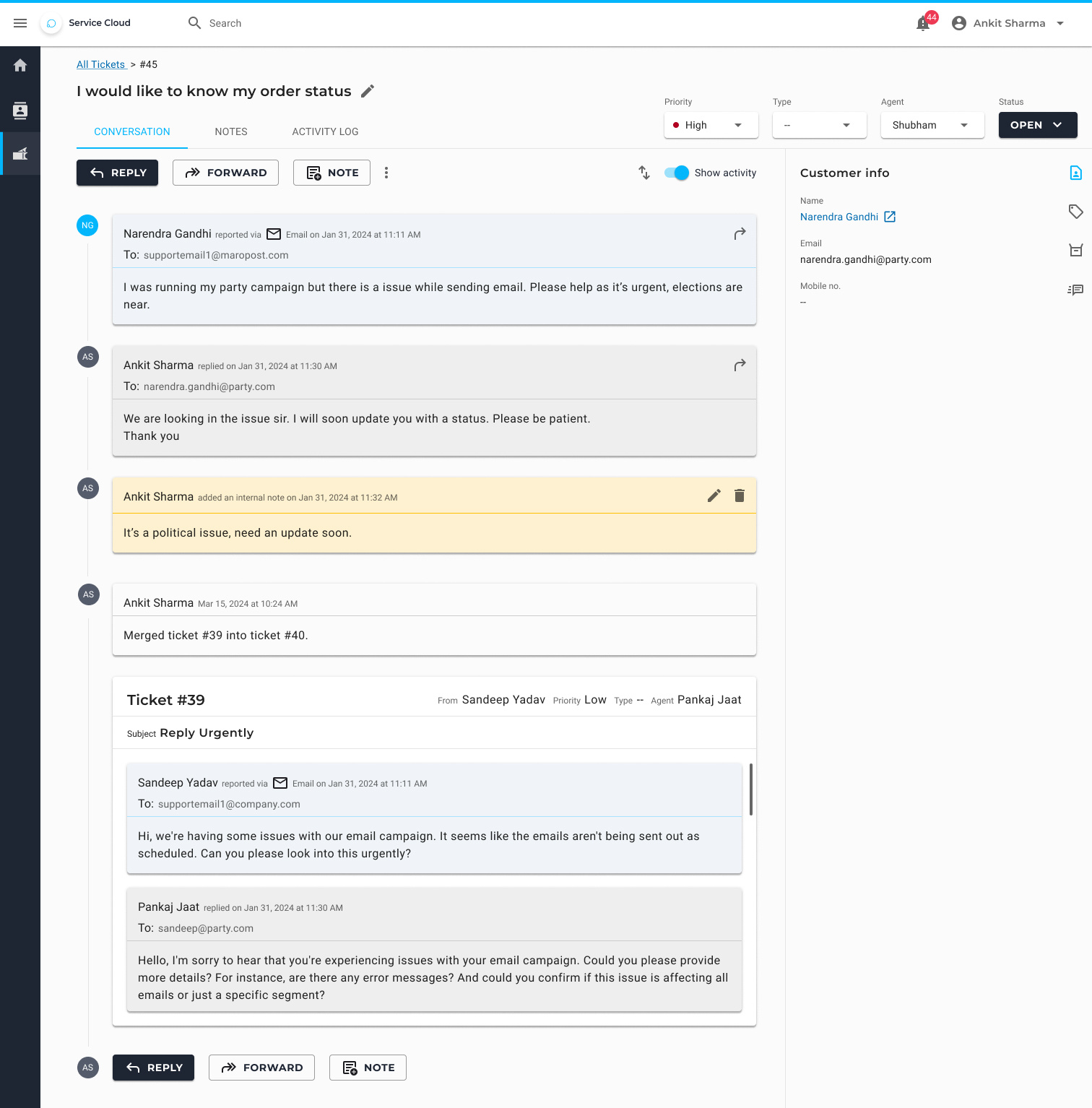This screenshot has height=1108, width=1092.
Task: Open the canned responses panel icon
Action: [x=1075, y=290]
